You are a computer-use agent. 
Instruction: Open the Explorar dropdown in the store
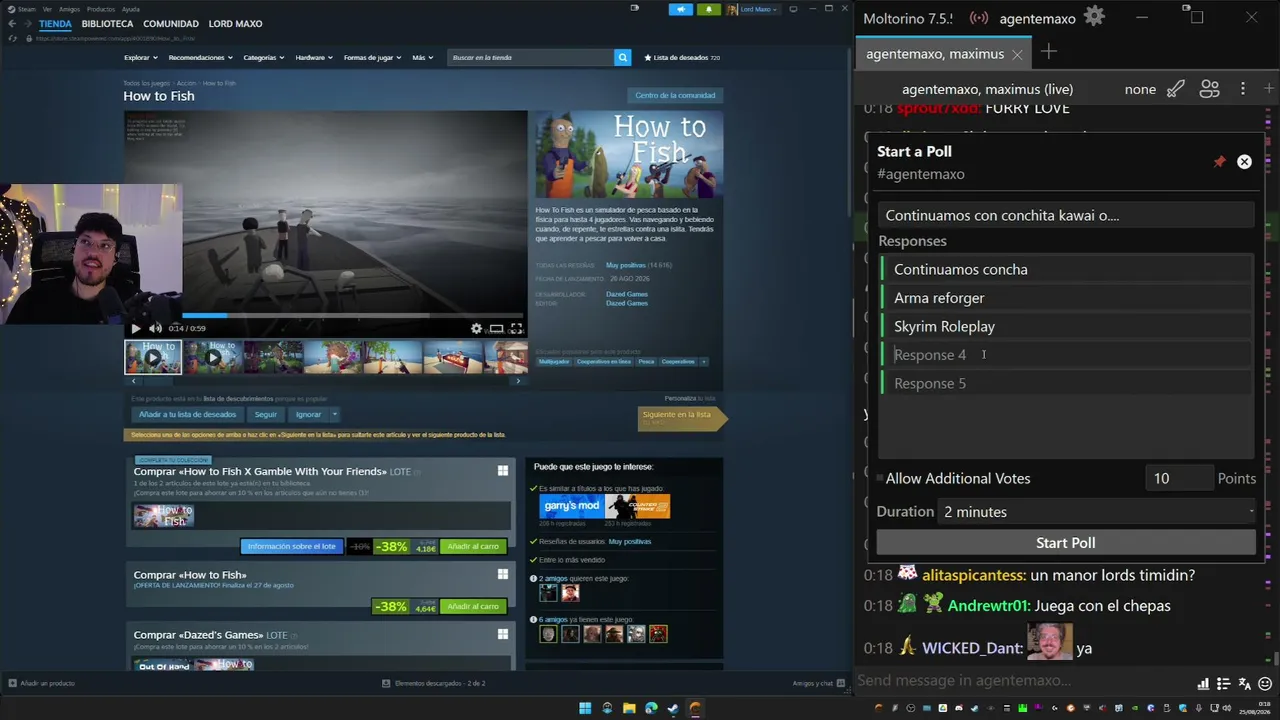point(140,58)
